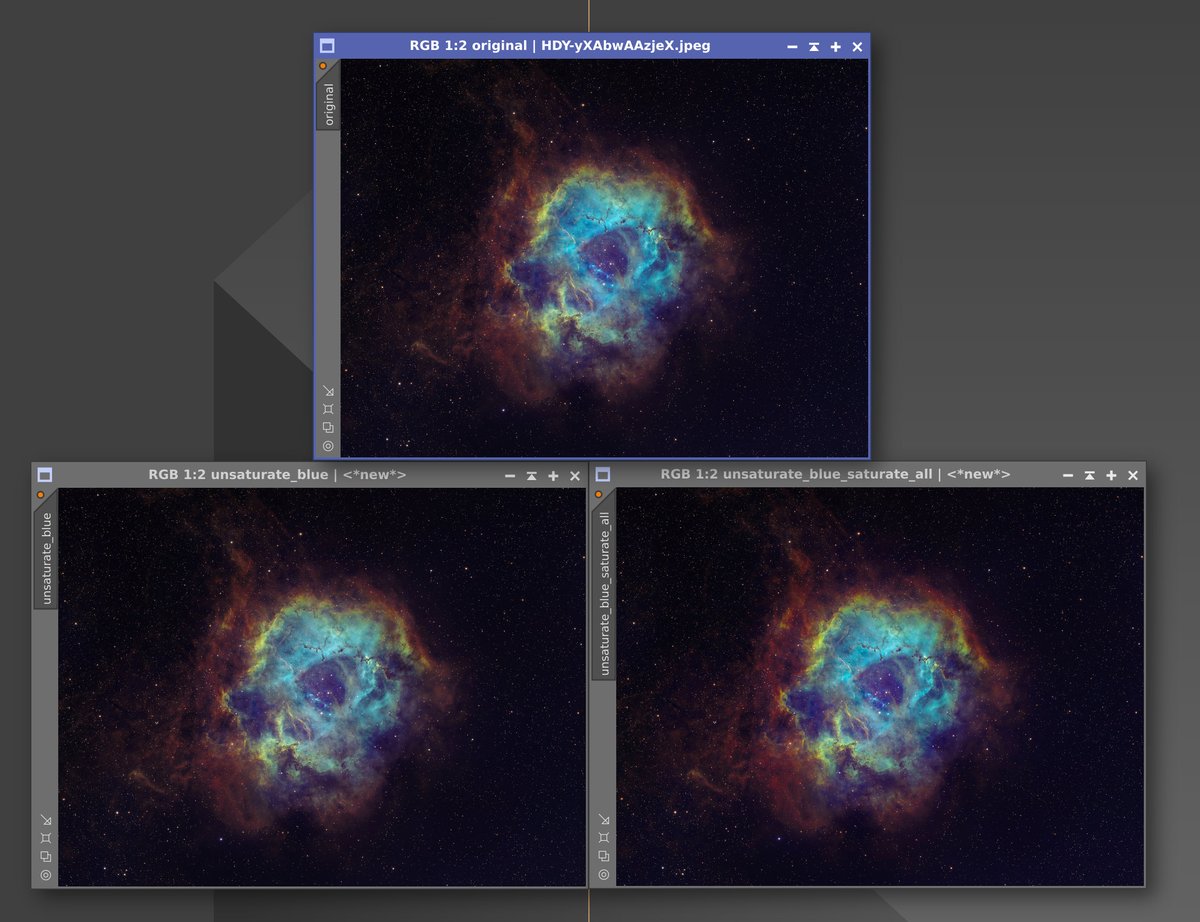Click the orange dot above the original view tab
The height and width of the screenshot is (922, 1200).
coord(322,66)
